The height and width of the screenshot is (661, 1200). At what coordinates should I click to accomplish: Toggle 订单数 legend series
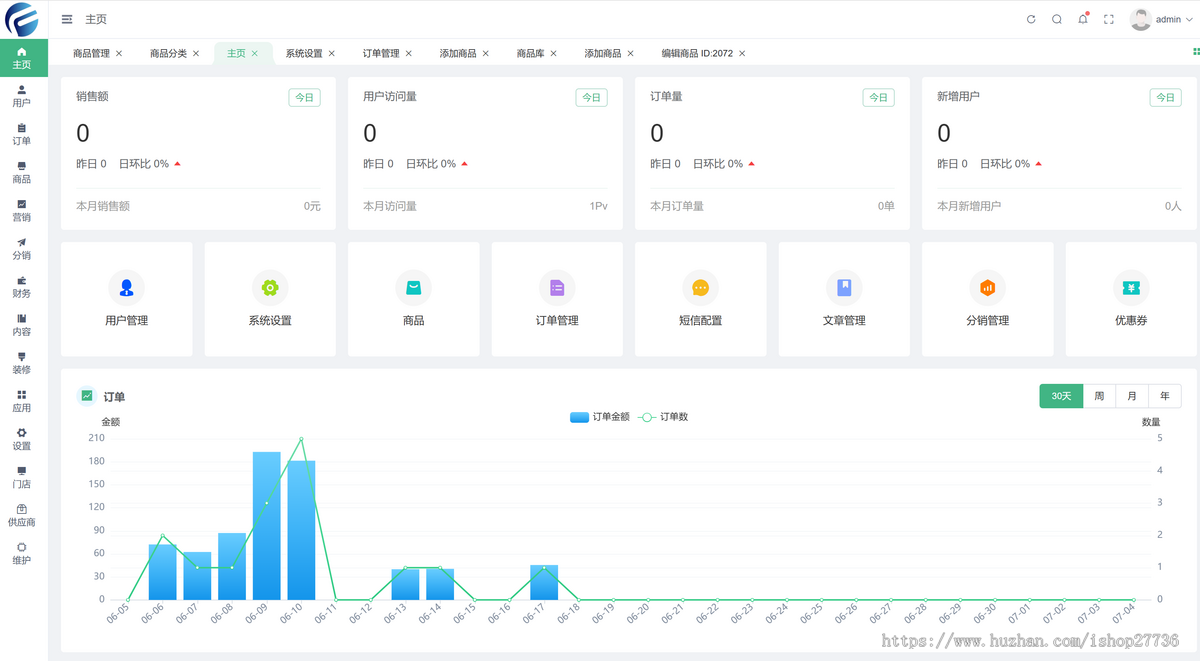(x=663, y=417)
